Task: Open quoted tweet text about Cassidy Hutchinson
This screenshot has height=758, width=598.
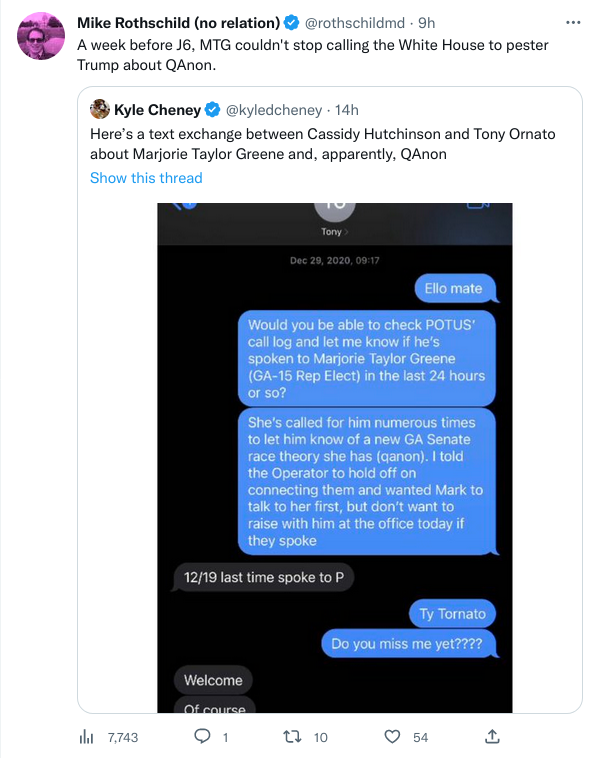Action: [322, 144]
